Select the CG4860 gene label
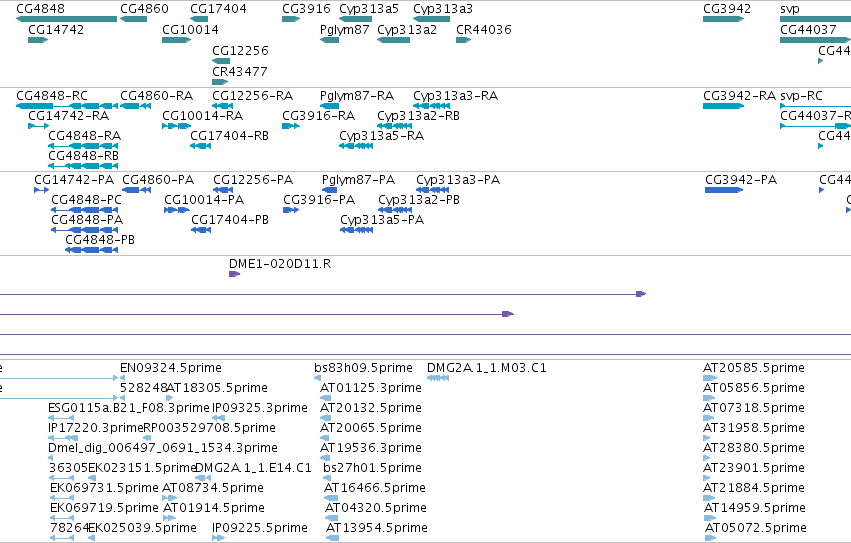Screen dimensions: 851x543 click(144, 9)
